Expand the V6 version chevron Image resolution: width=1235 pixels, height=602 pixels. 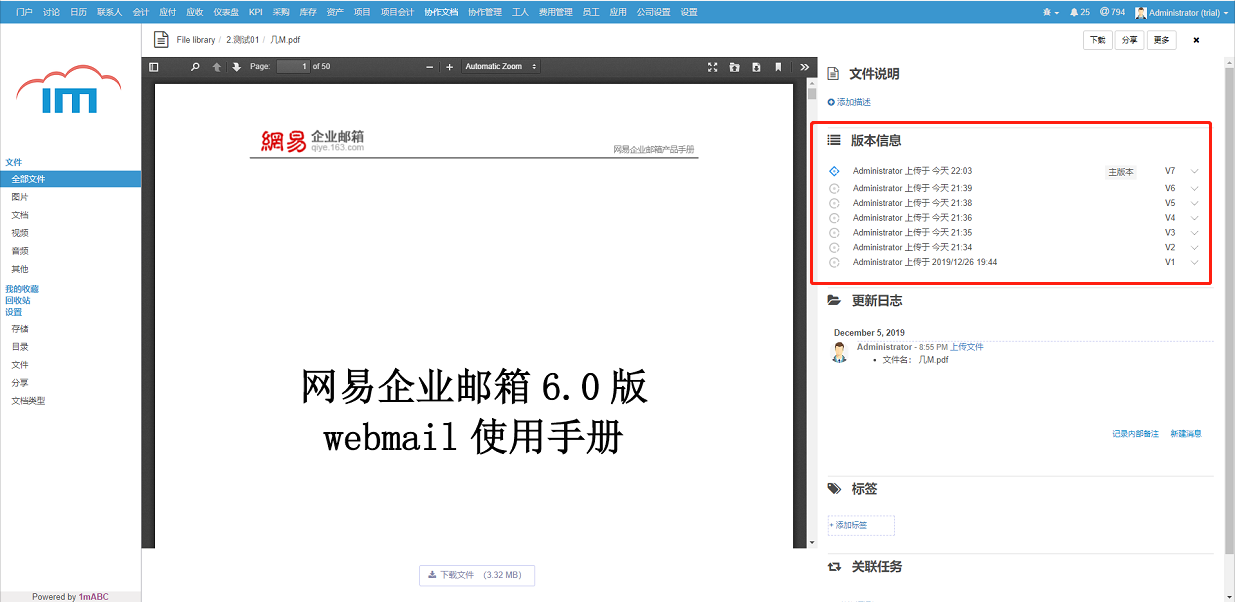click(x=1194, y=188)
